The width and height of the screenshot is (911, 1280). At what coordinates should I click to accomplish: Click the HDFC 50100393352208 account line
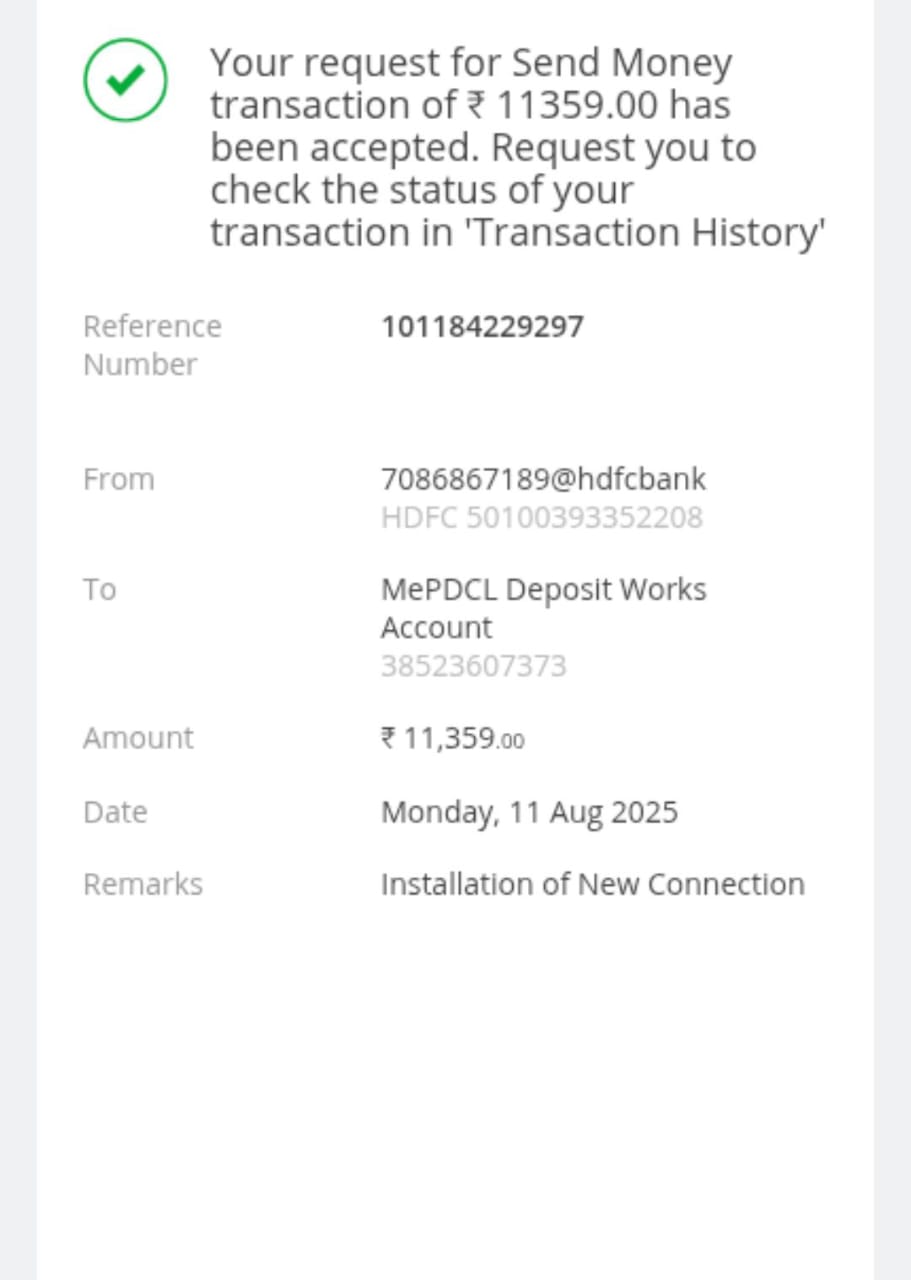click(541, 518)
